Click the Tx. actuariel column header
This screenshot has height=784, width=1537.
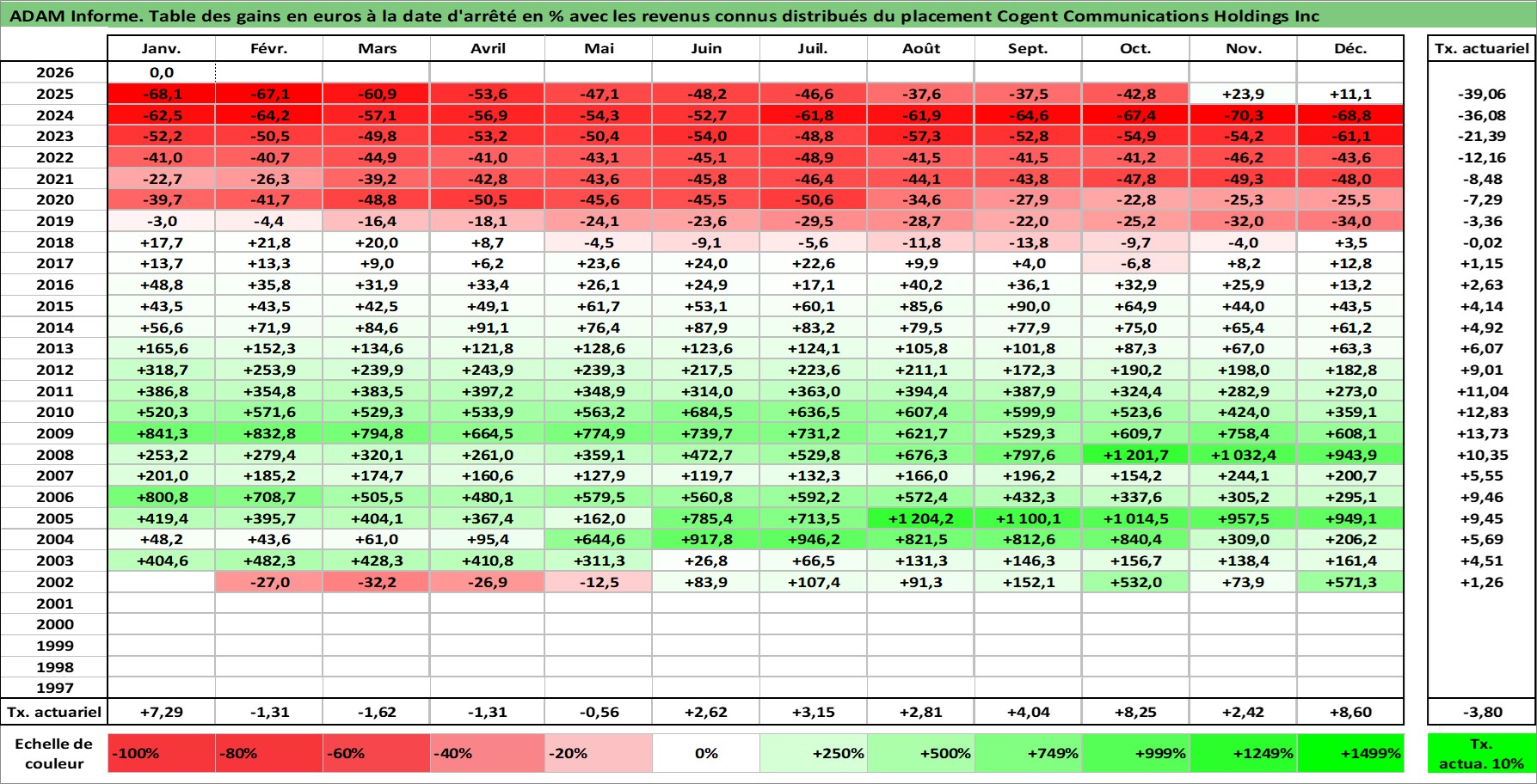(1481, 48)
